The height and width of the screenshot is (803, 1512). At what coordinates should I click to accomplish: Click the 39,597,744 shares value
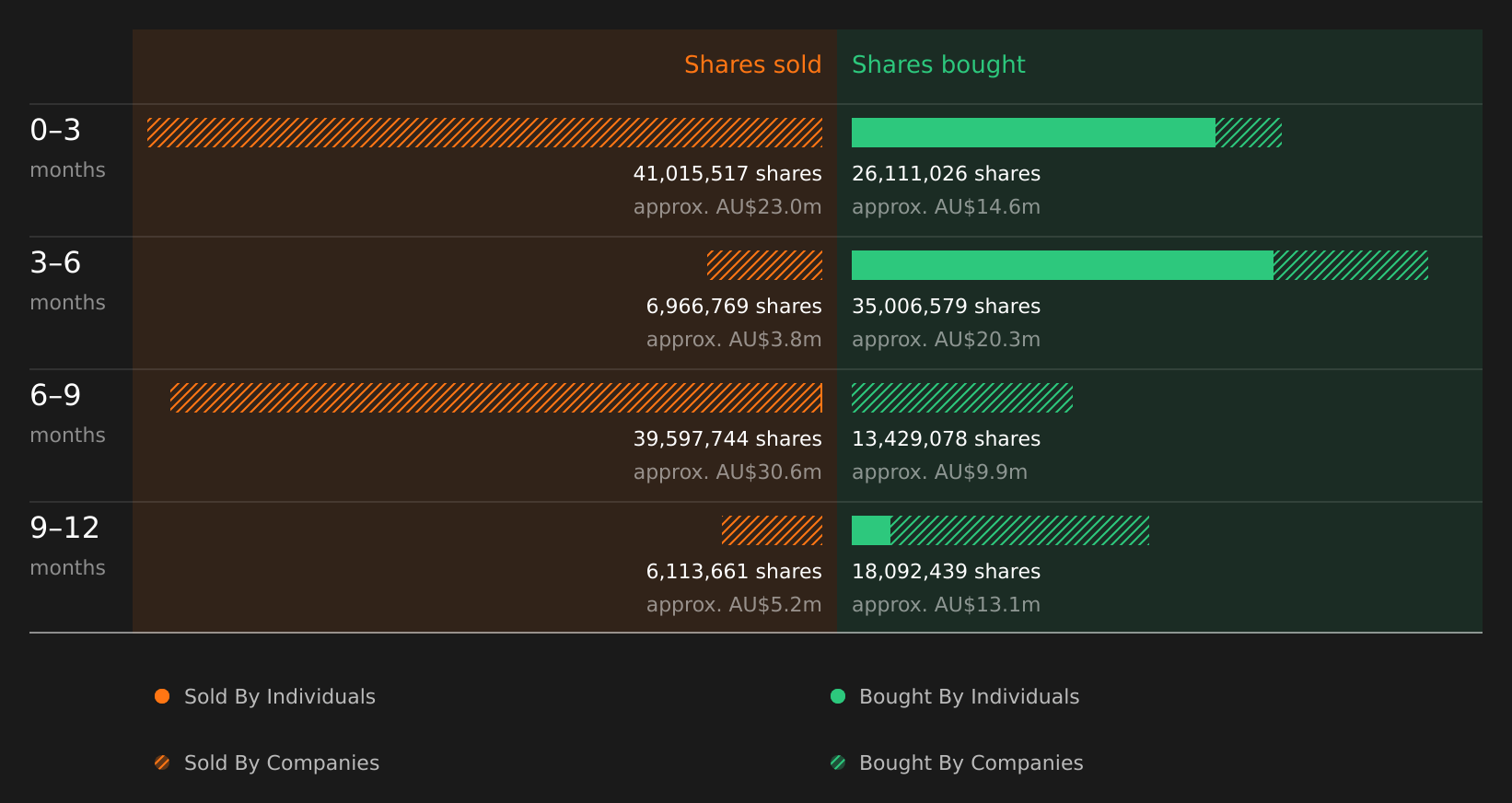[x=727, y=439]
